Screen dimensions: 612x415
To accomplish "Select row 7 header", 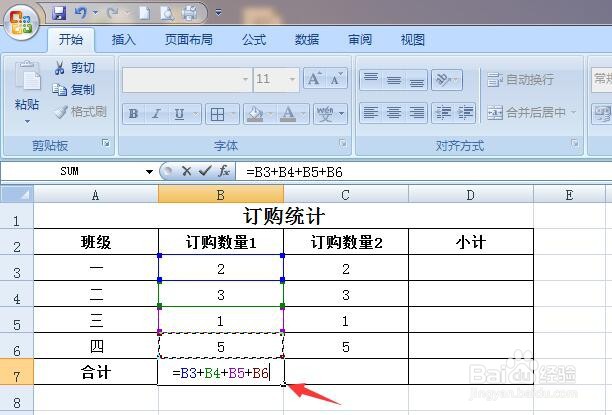I will pyautogui.click(x=17, y=372).
